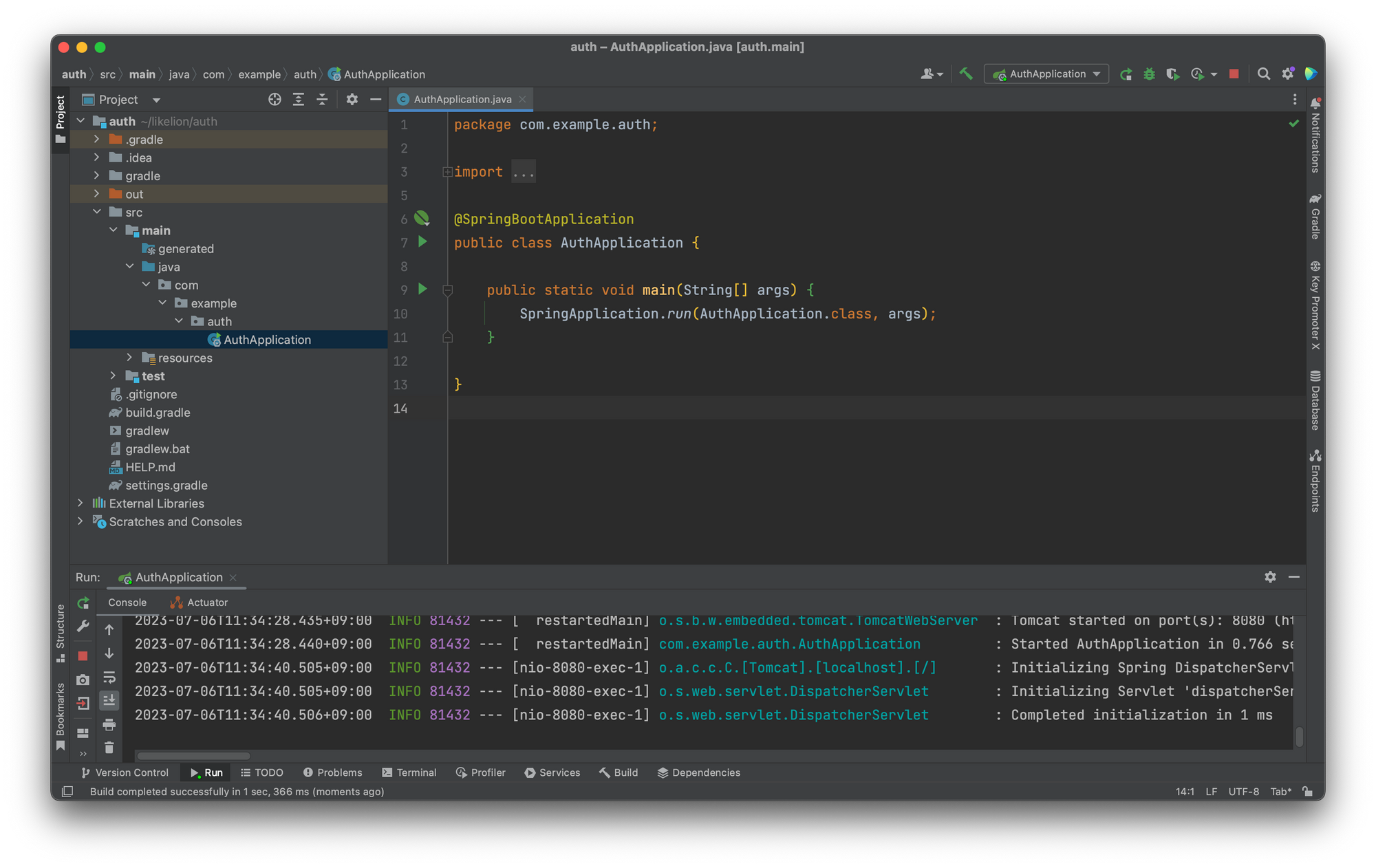The height and width of the screenshot is (868, 1376).
Task: Run main method from gutter arrow line 9
Action: tap(423, 290)
